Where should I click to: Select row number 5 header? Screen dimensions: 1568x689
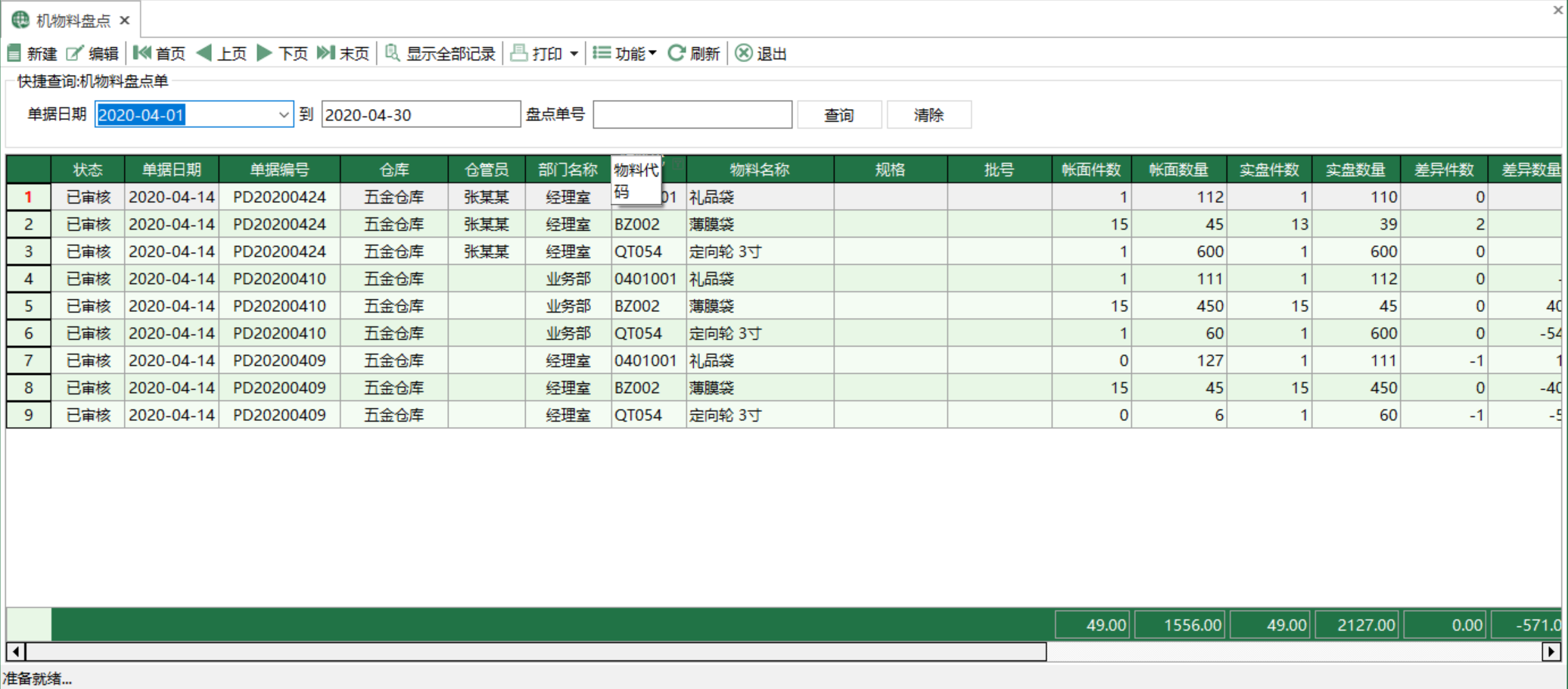29,306
